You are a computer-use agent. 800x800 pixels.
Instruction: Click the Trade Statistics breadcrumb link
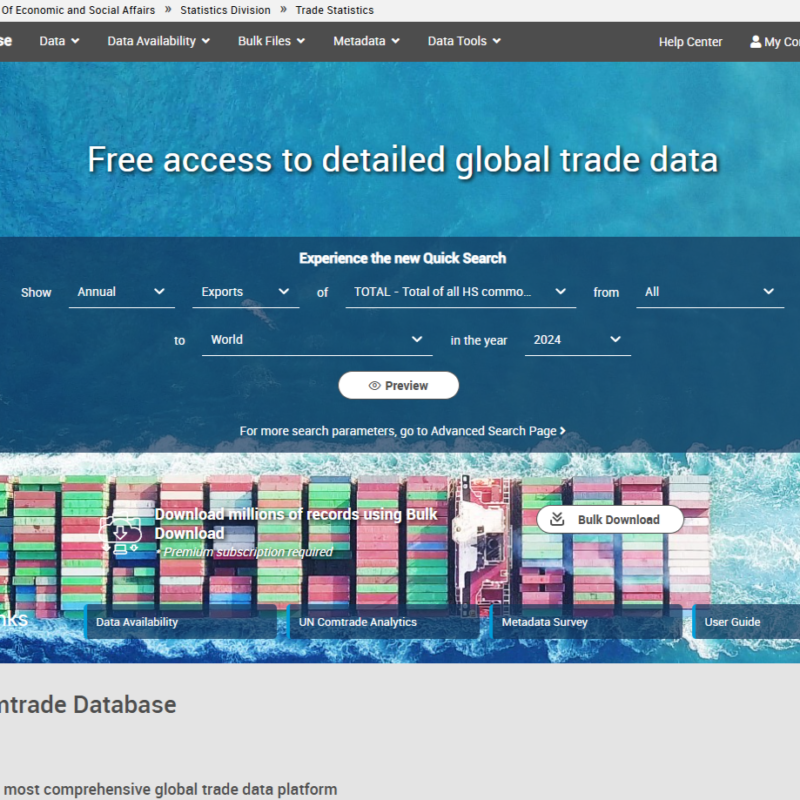pyautogui.click(x=335, y=10)
